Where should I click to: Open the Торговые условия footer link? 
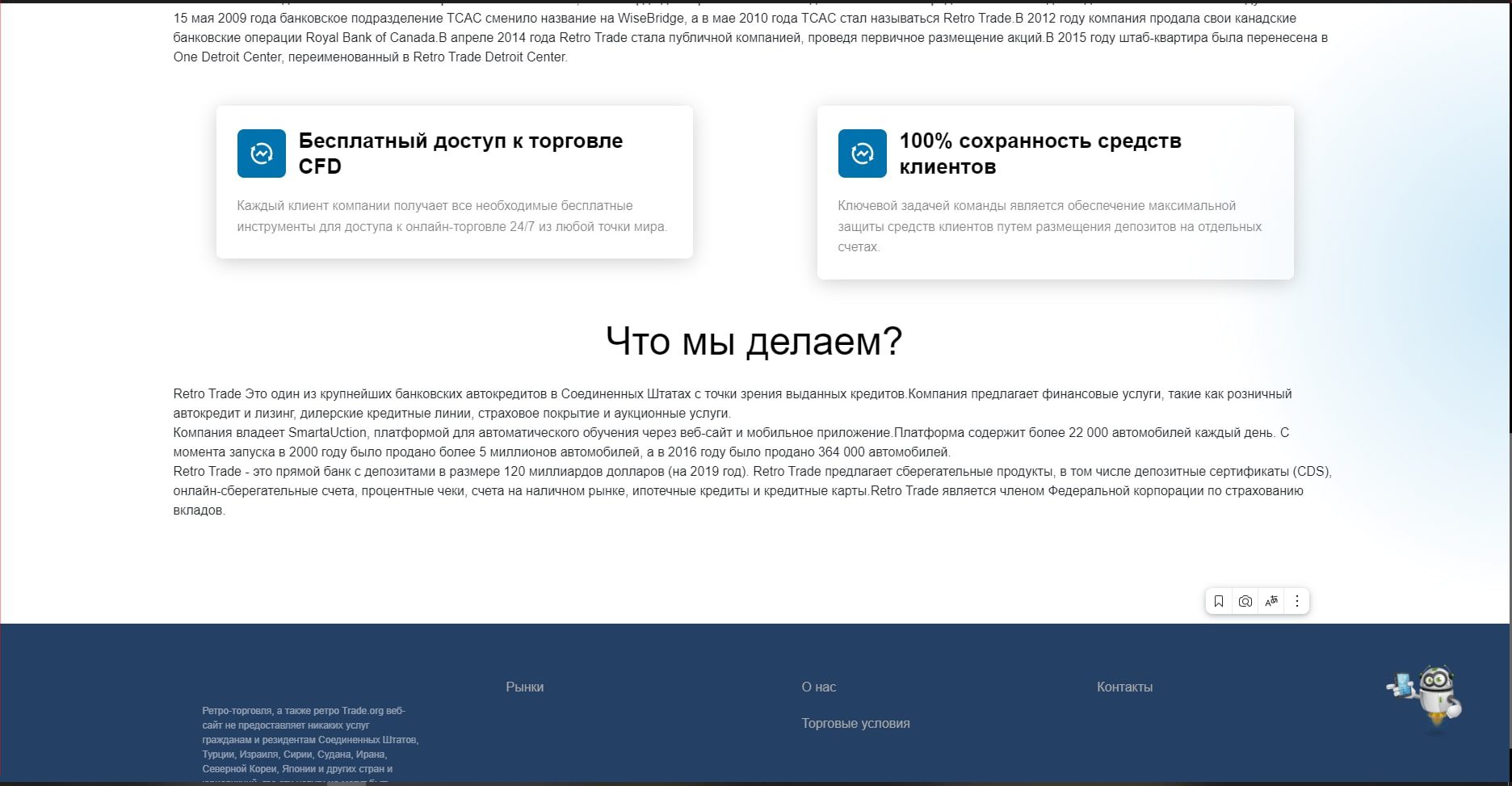pyautogui.click(x=855, y=723)
